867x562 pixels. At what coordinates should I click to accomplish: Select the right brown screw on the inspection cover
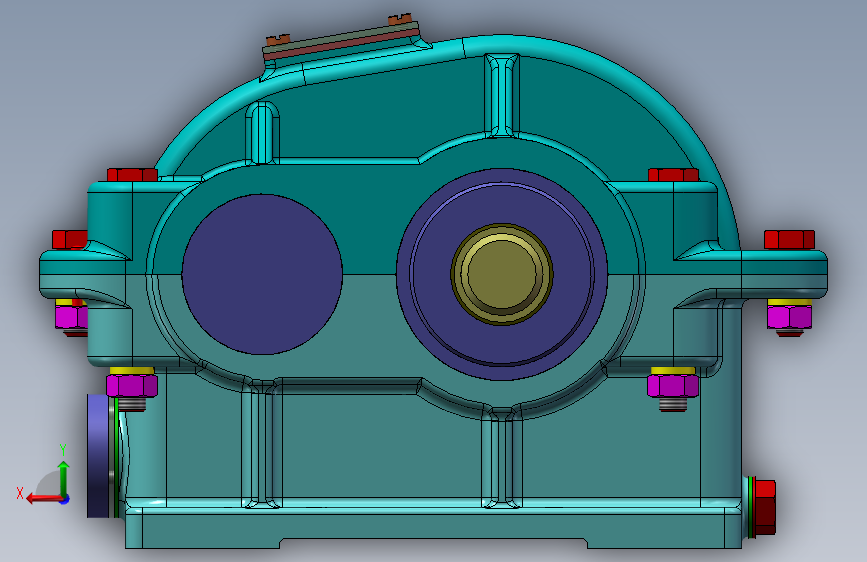[x=399, y=19]
